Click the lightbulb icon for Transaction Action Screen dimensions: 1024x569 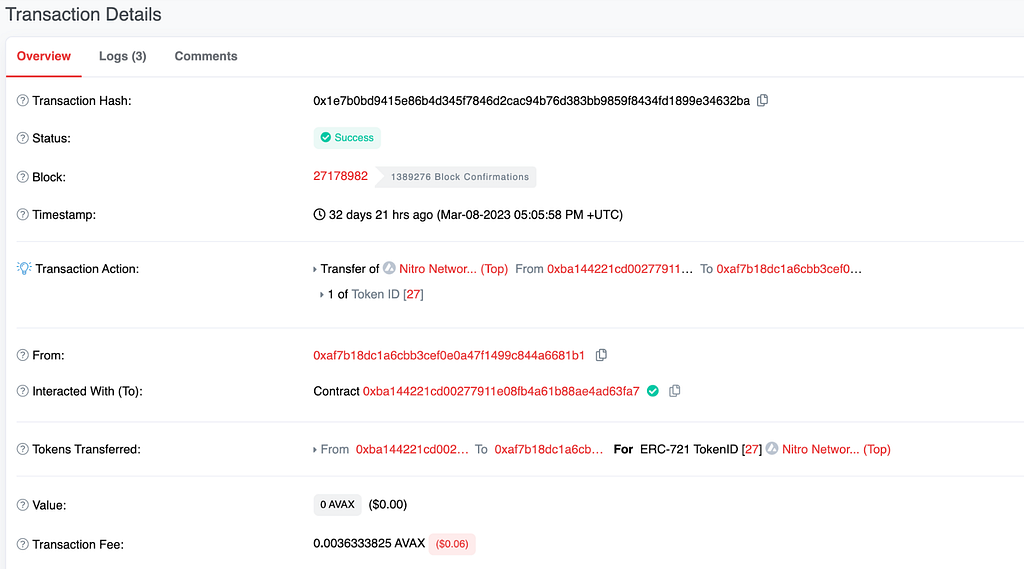click(x=24, y=268)
